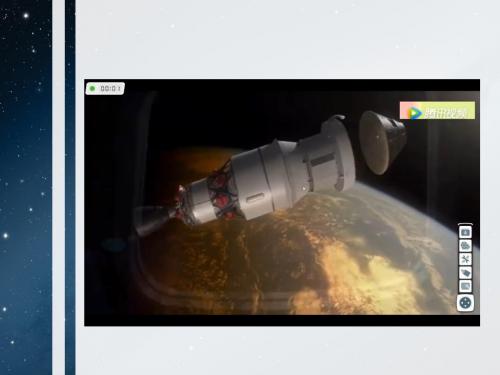Viewport: 500px width, 375px height.
Task: Click the recording timer readout
Action: (110, 88)
